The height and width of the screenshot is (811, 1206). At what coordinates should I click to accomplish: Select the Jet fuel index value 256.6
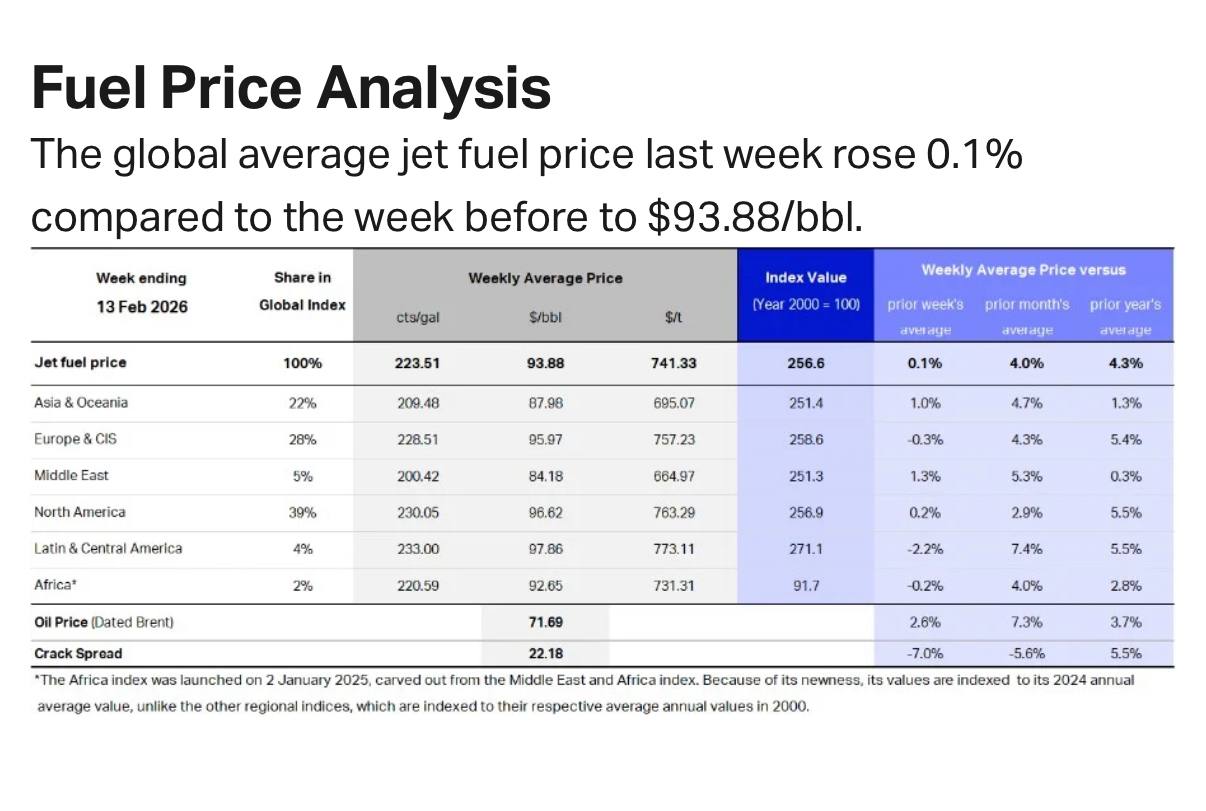805,363
